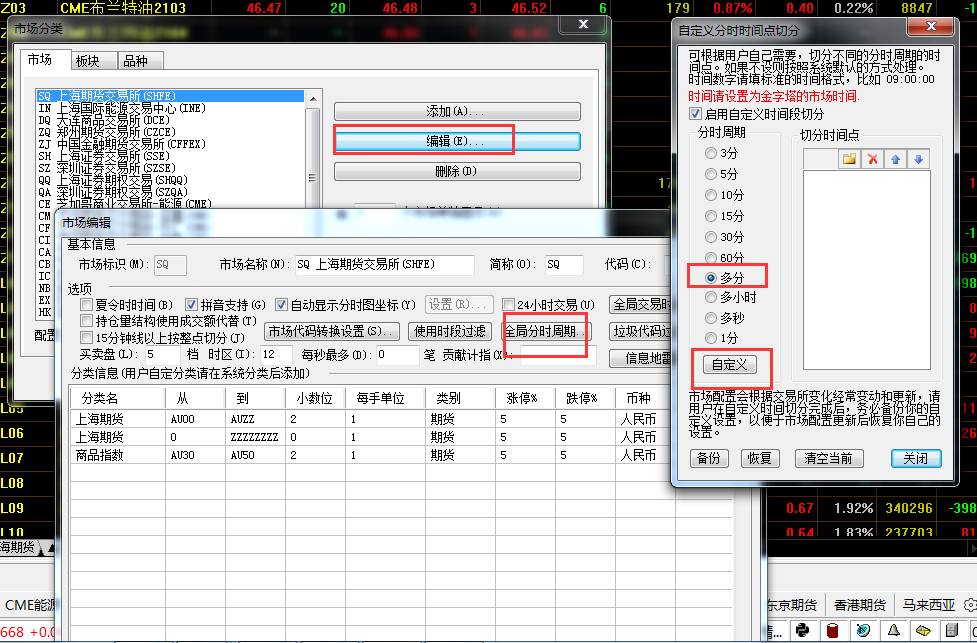Check the 24小时交易 option
This screenshot has width=977, height=643.
[509, 304]
